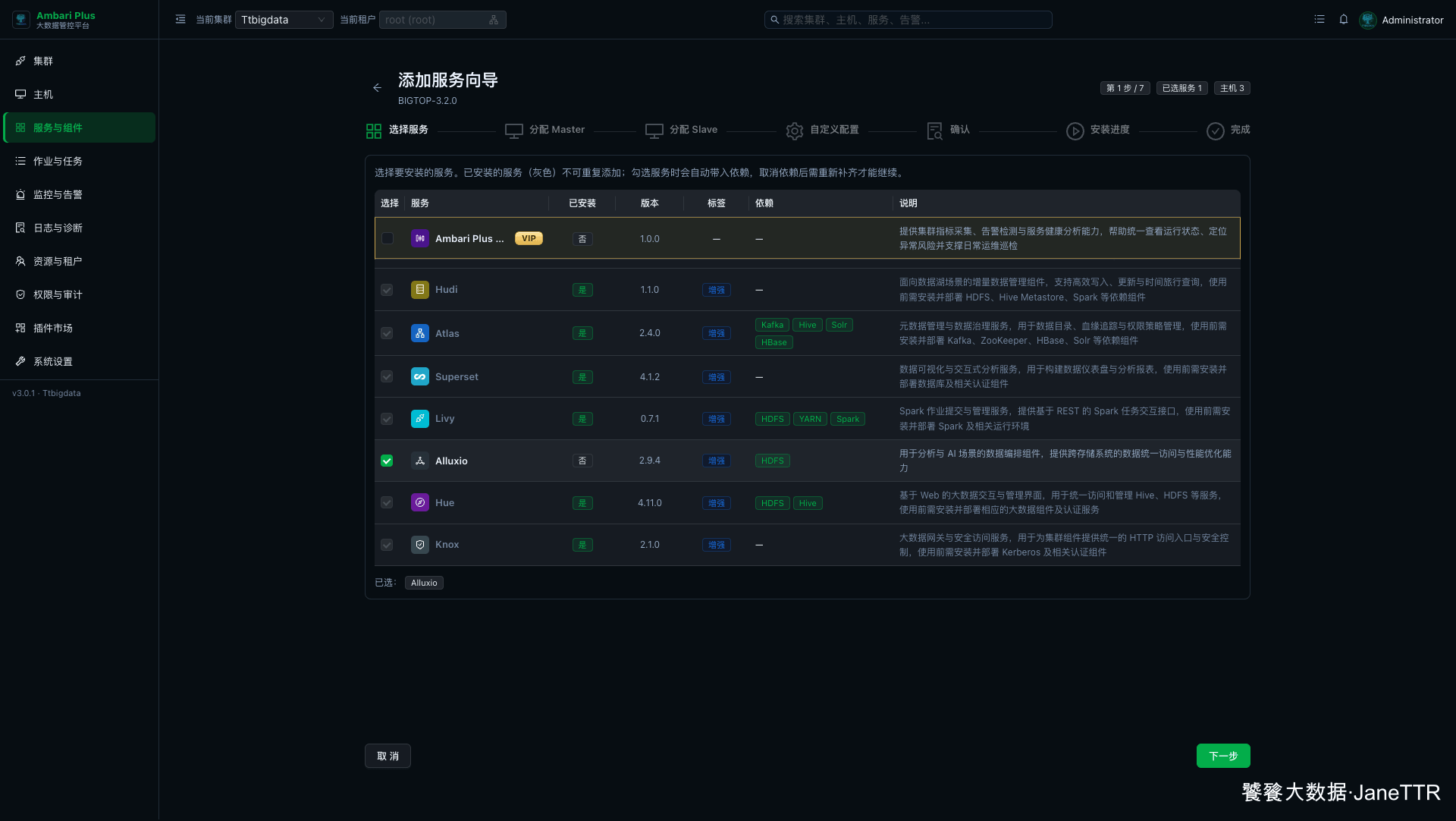Open 插件市场 in the sidebar
This screenshot has height=821, width=1456.
80,328
